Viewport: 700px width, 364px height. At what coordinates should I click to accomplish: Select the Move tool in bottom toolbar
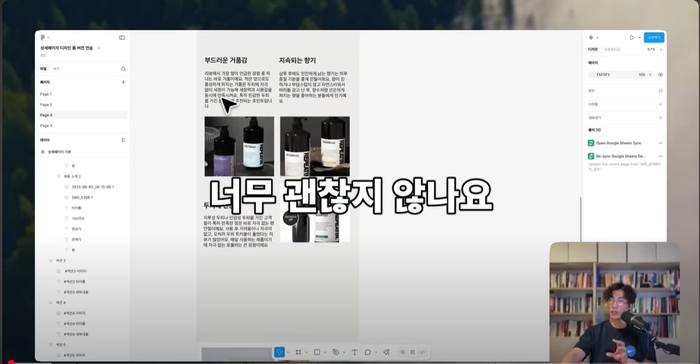click(279, 352)
